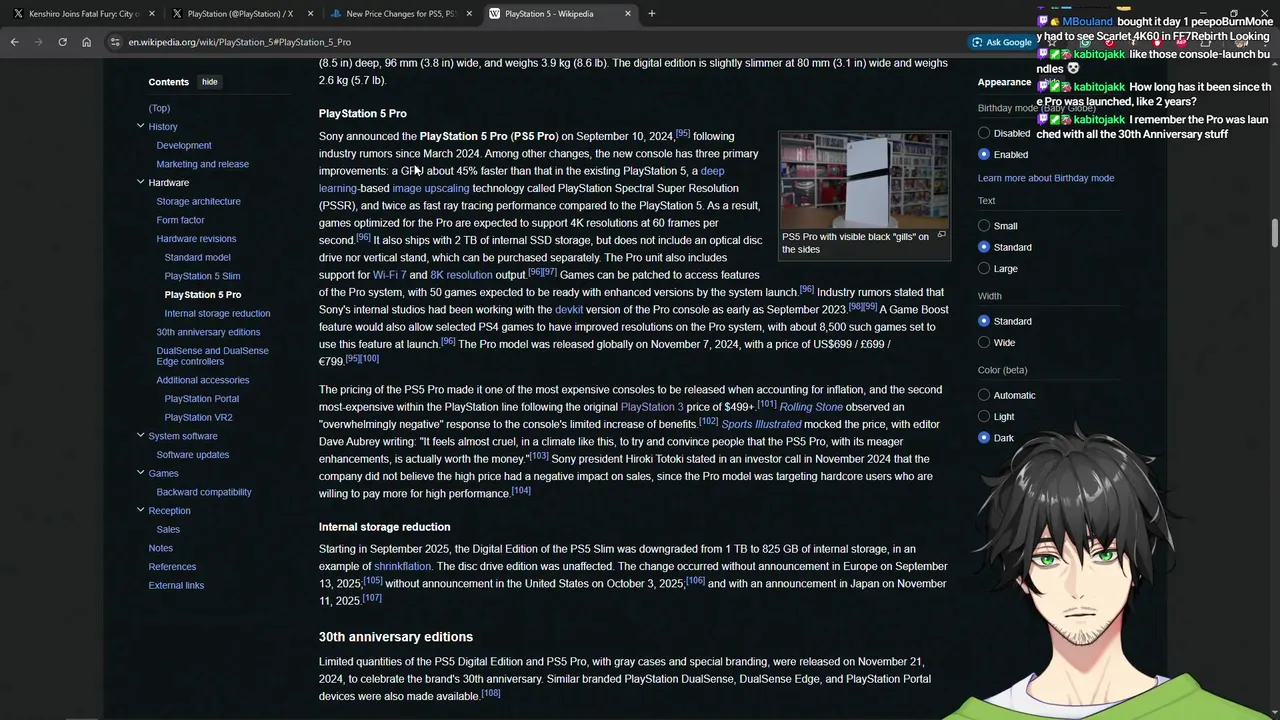This screenshot has height=720, width=1280.
Task: Collapse the Reception section in Contents
Action: [140, 510]
